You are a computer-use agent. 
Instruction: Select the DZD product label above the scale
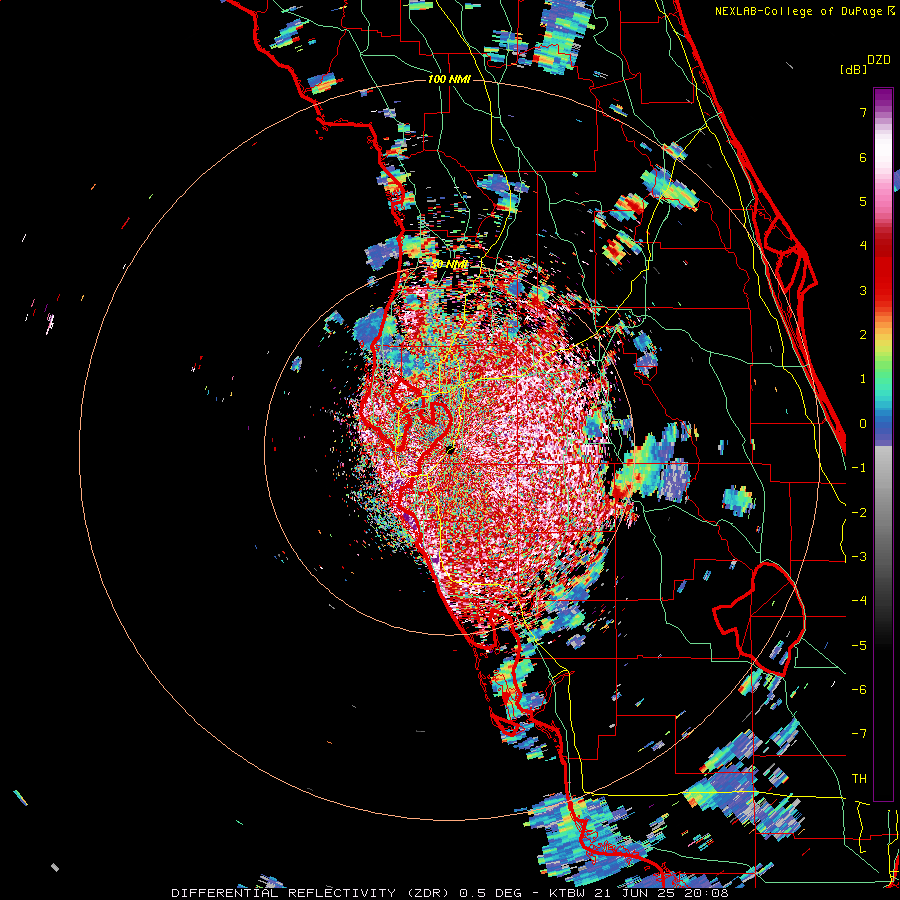(x=879, y=60)
